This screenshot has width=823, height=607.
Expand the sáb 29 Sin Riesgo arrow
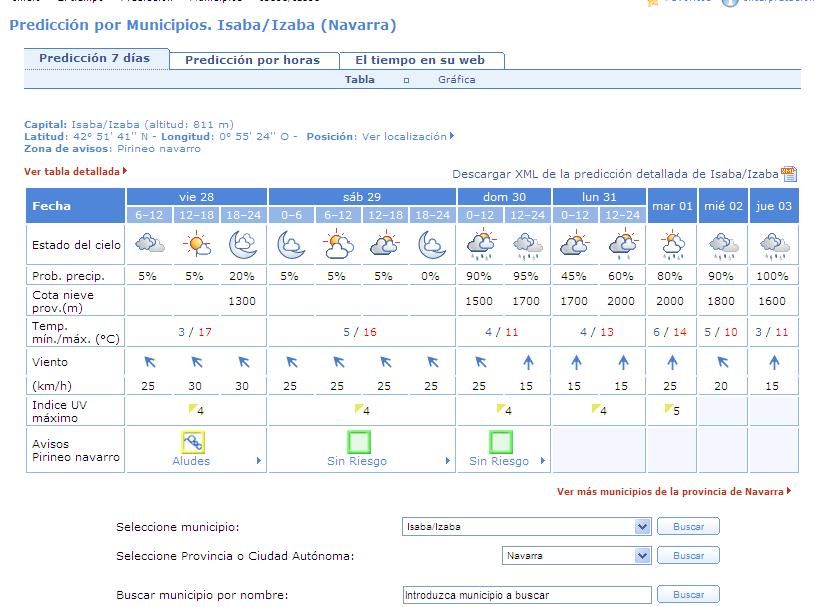[448, 461]
